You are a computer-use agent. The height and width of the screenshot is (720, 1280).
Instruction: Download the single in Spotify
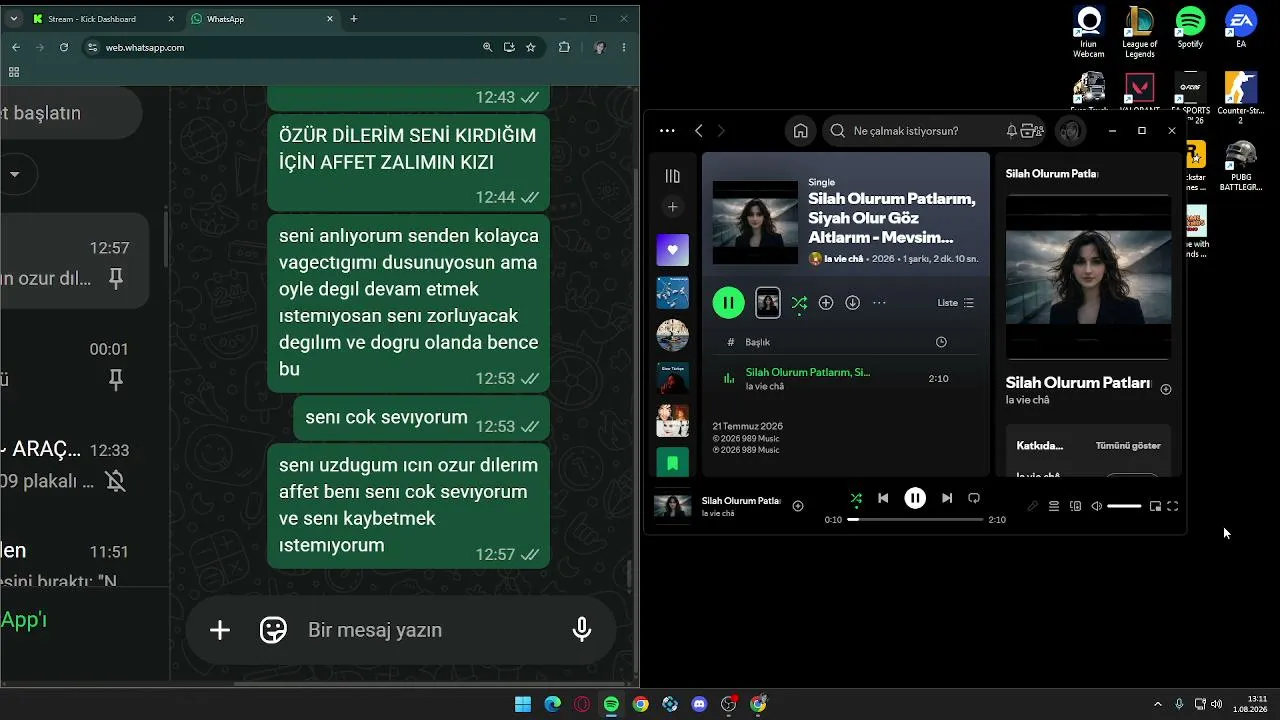853,303
